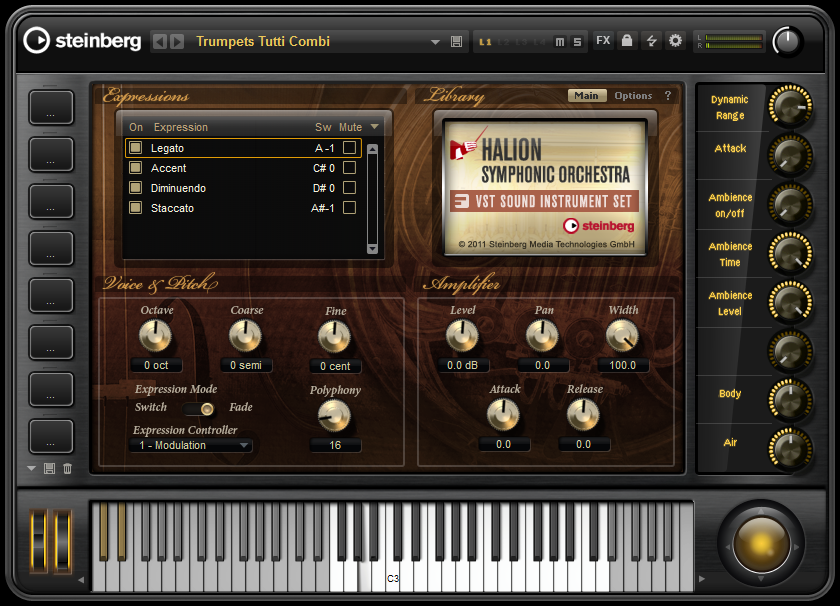Click the D# 0 key switch value
840x606 pixels.
[x=324, y=188]
